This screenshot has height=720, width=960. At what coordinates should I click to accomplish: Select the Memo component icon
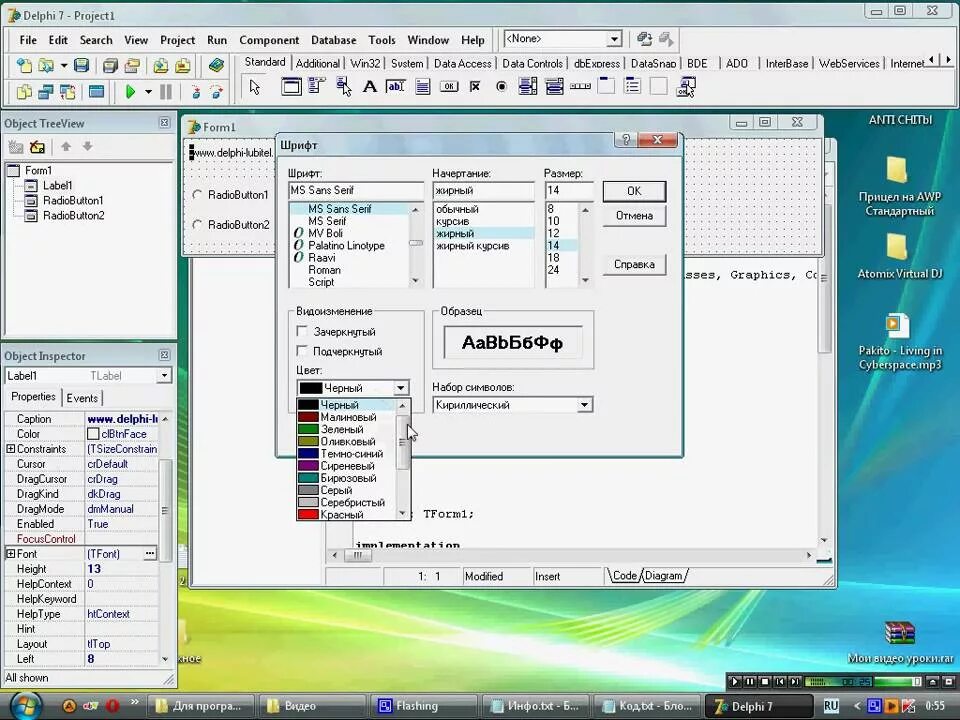tap(422, 87)
